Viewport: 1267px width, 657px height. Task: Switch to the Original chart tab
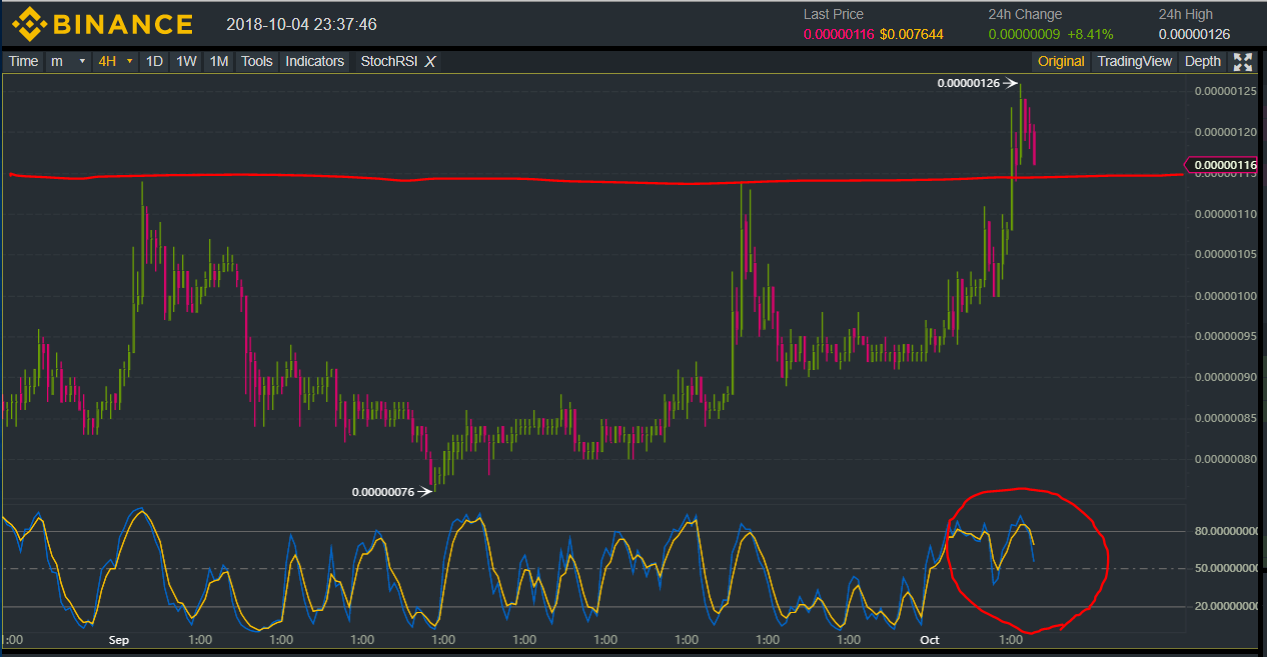[x=1060, y=62]
